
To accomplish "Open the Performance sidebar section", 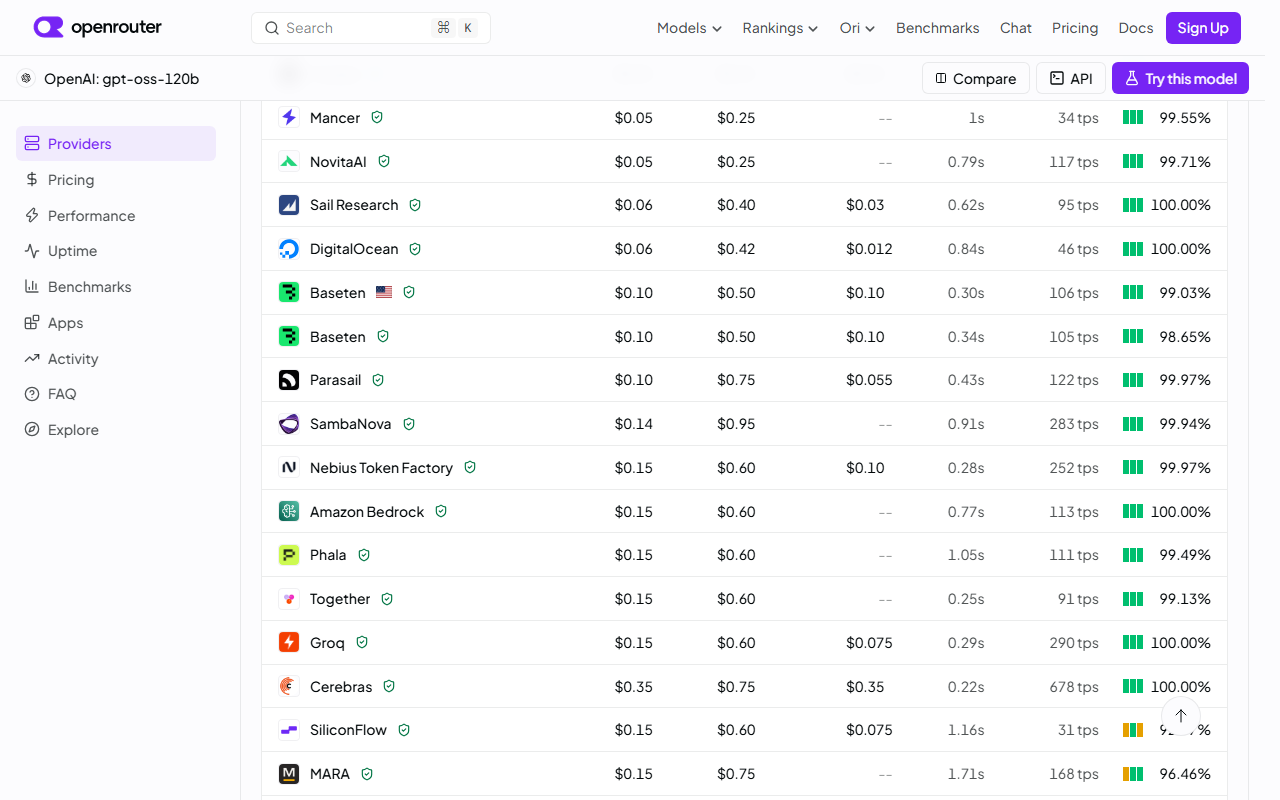I will pyautogui.click(x=116, y=215).
